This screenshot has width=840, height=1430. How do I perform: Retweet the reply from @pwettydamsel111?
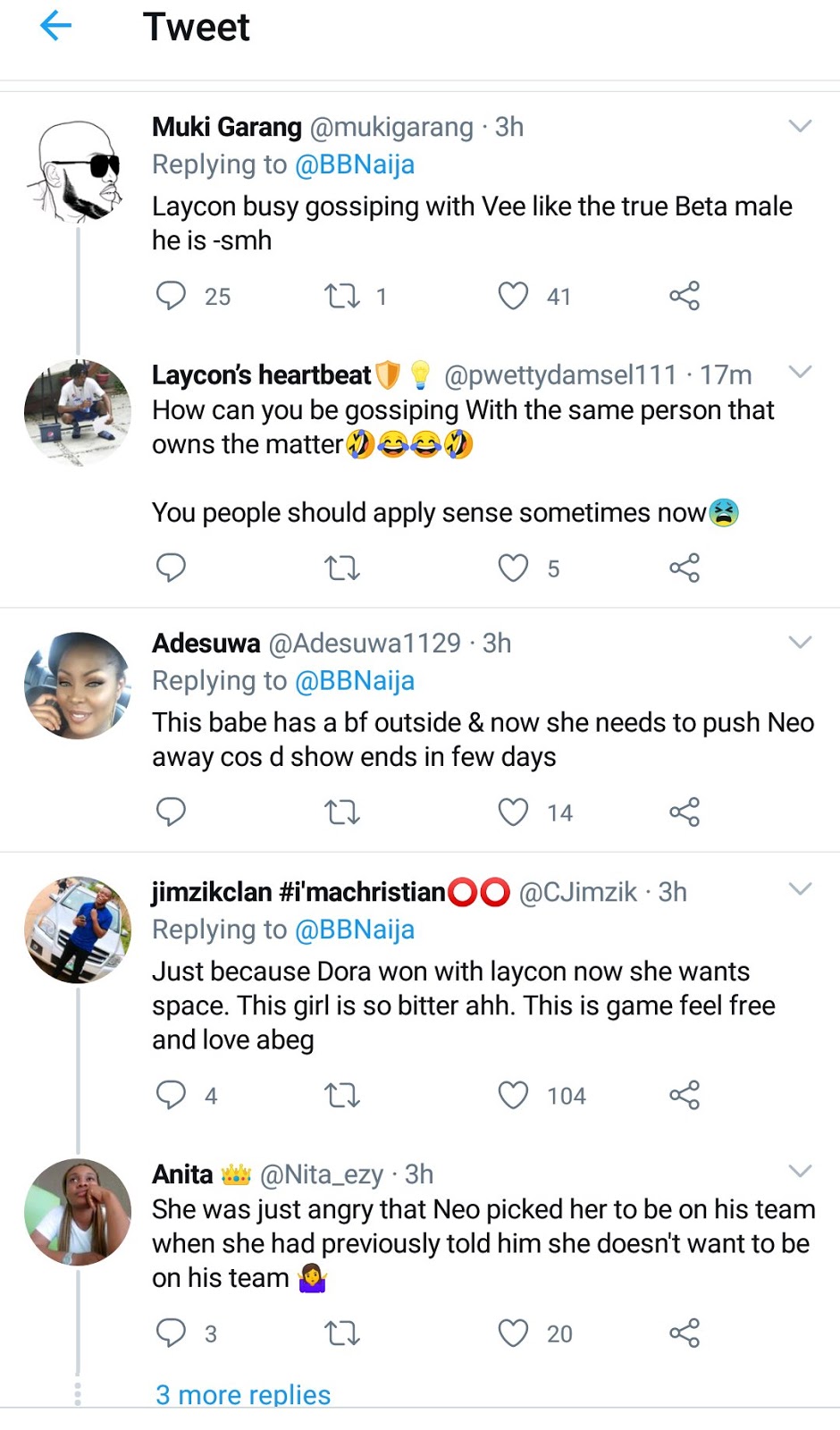pyautogui.click(x=341, y=568)
